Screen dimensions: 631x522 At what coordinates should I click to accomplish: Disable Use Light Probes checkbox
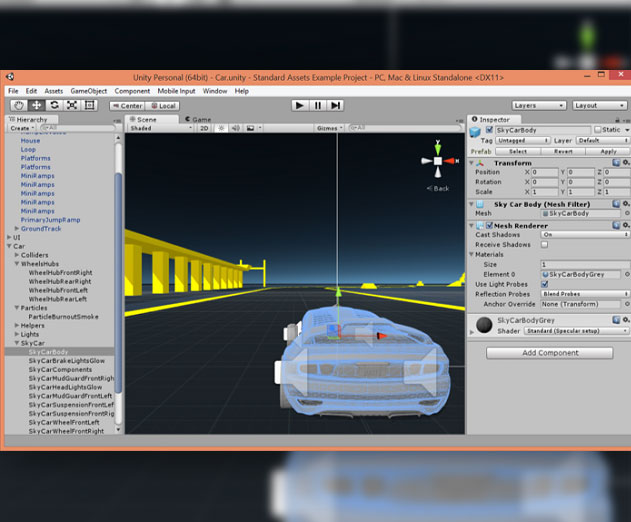(544, 284)
